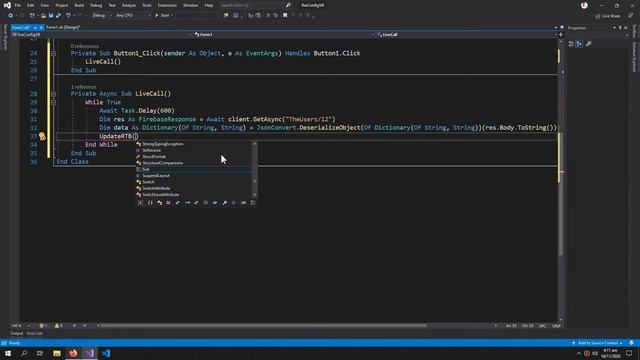
Task: Click the namespaces braces filter in IntelliSense
Action: 150,202
